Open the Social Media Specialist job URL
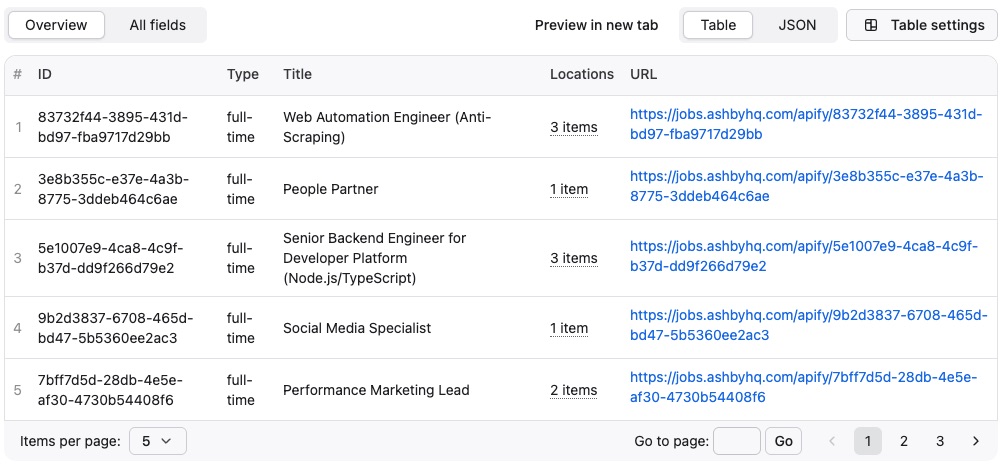The width and height of the screenshot is (1004, 465). coord(805,326)
